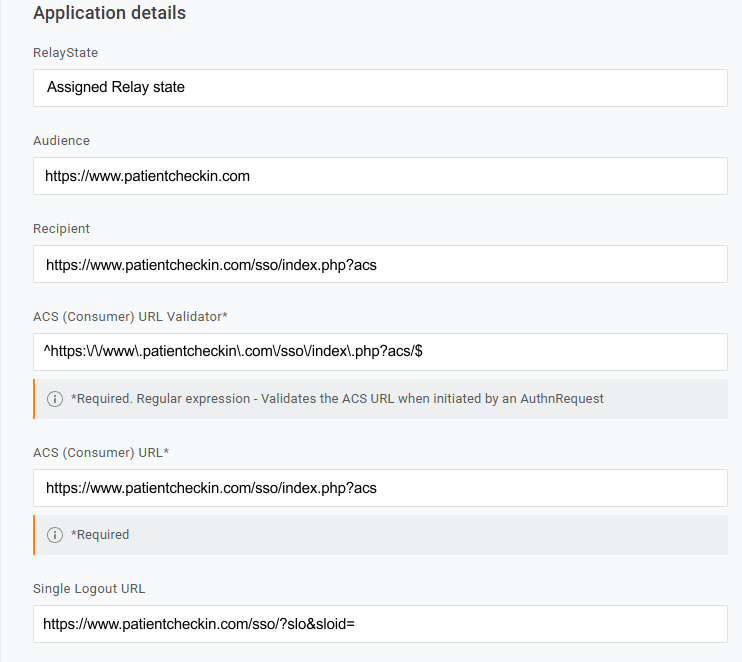Click the ACS URL Validator regex field
Screen dimensions: 742x662
coord(380,352)
